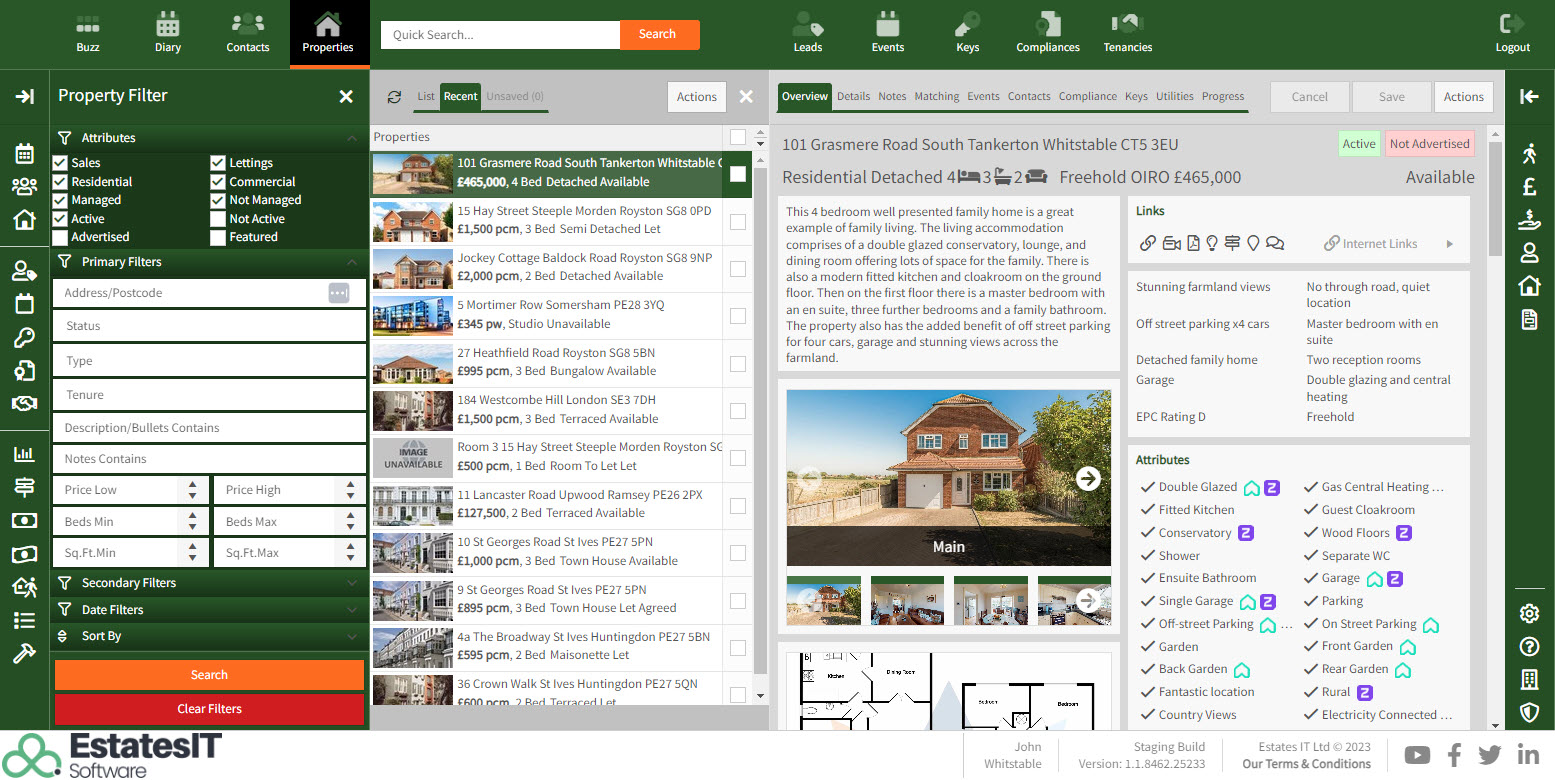Click the handshake icon in left sidebar
This screenshot has height=780, width=1555.
[x=24, y=404]
